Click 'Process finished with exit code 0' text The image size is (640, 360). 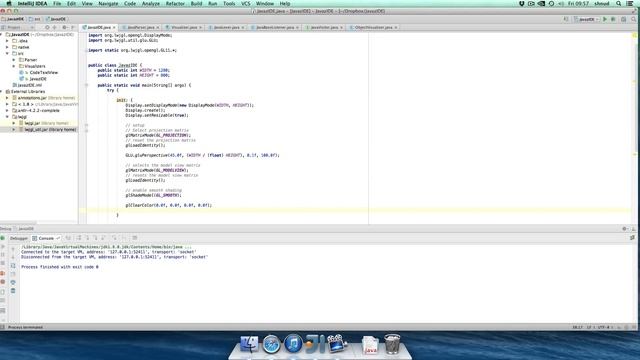pos(60,267)
